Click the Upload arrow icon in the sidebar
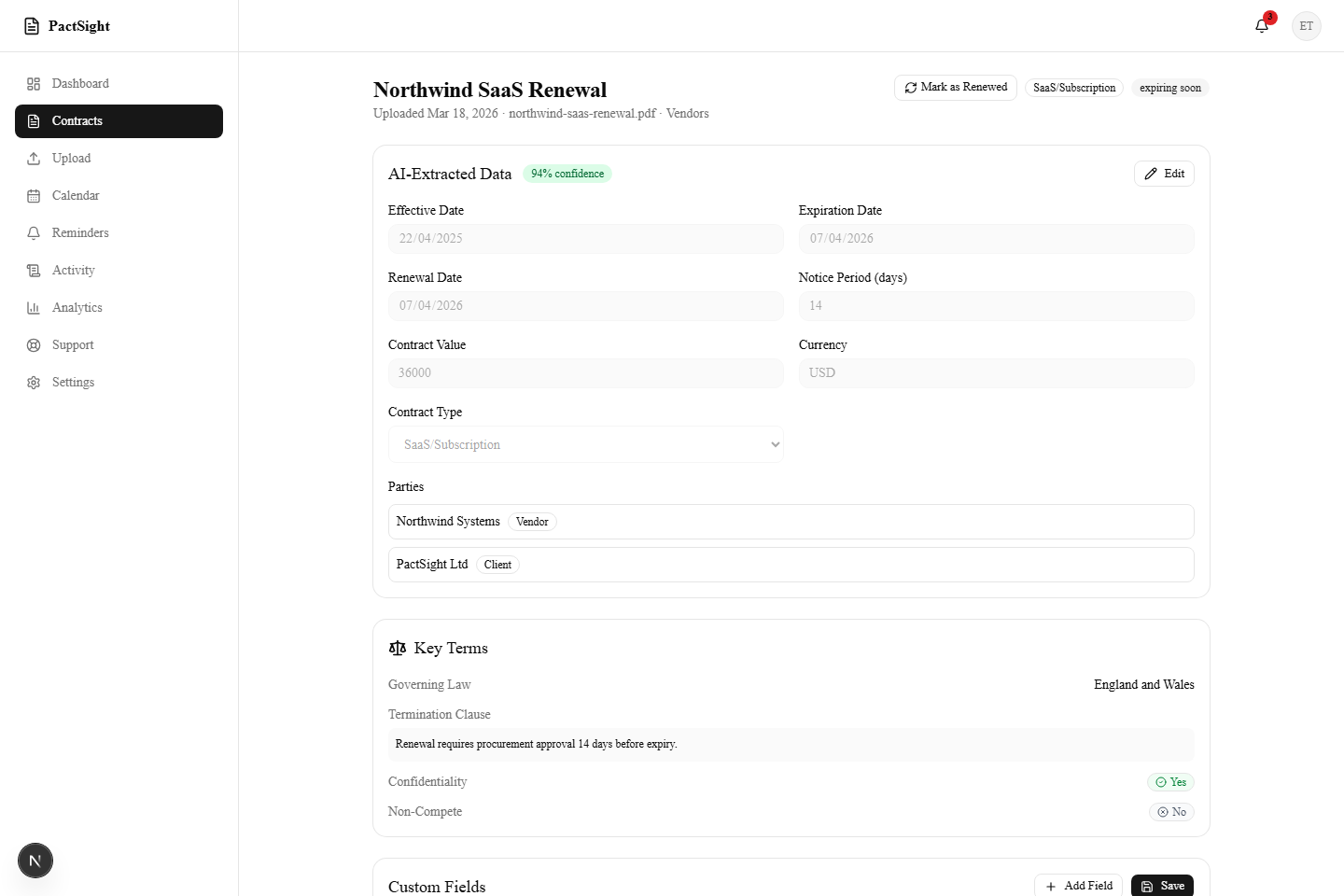The image size is (1344, 896). click(34, 159)
